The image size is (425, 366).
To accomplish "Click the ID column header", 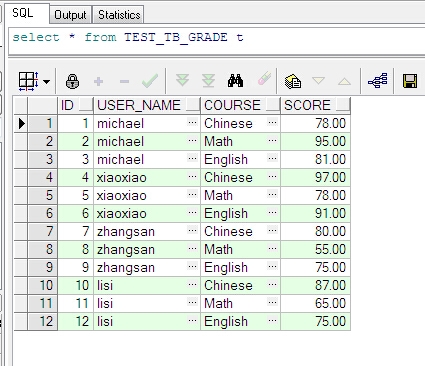I will click(x=76, y=105).
